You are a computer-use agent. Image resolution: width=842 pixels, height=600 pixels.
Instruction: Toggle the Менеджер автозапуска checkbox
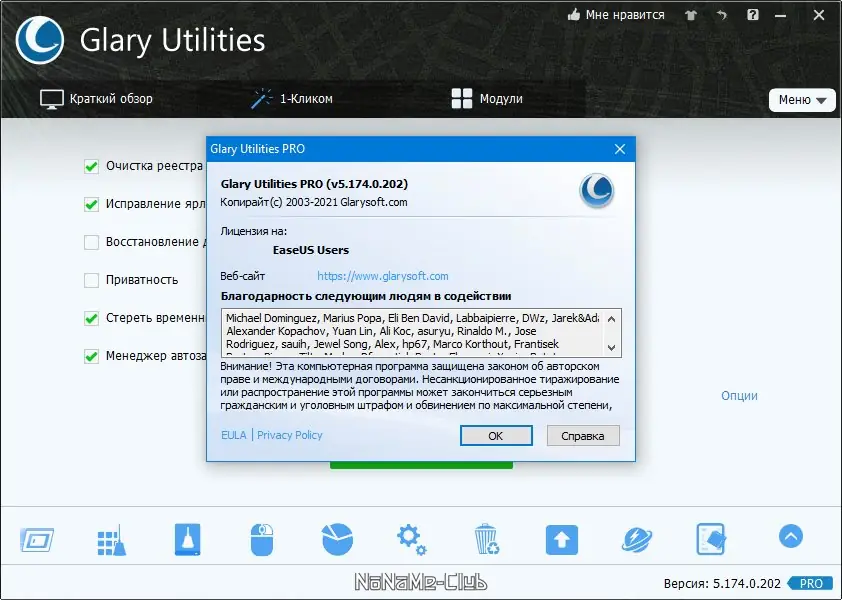click(91, 356)
